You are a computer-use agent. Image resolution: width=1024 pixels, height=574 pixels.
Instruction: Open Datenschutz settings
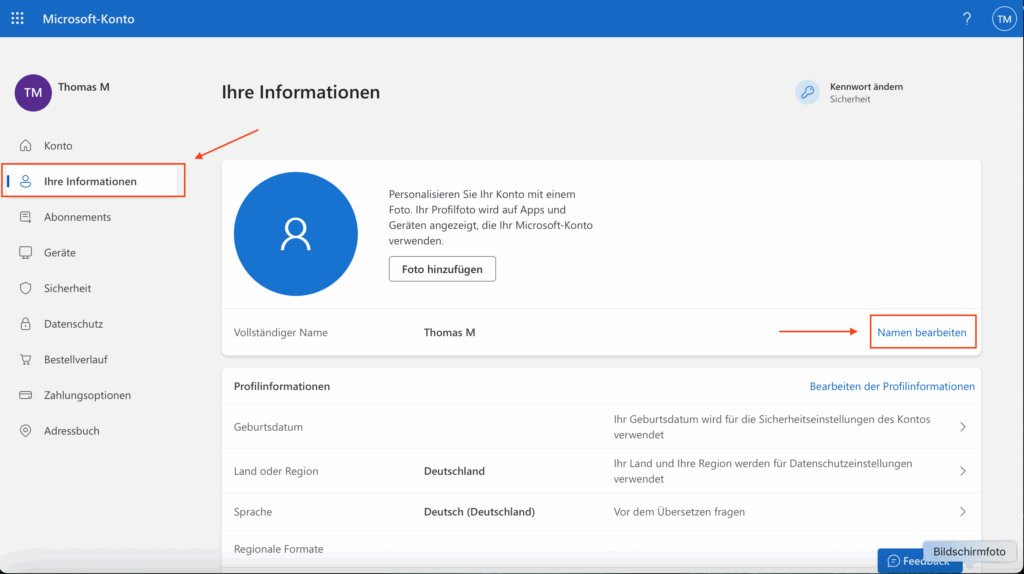coord(73,324)
